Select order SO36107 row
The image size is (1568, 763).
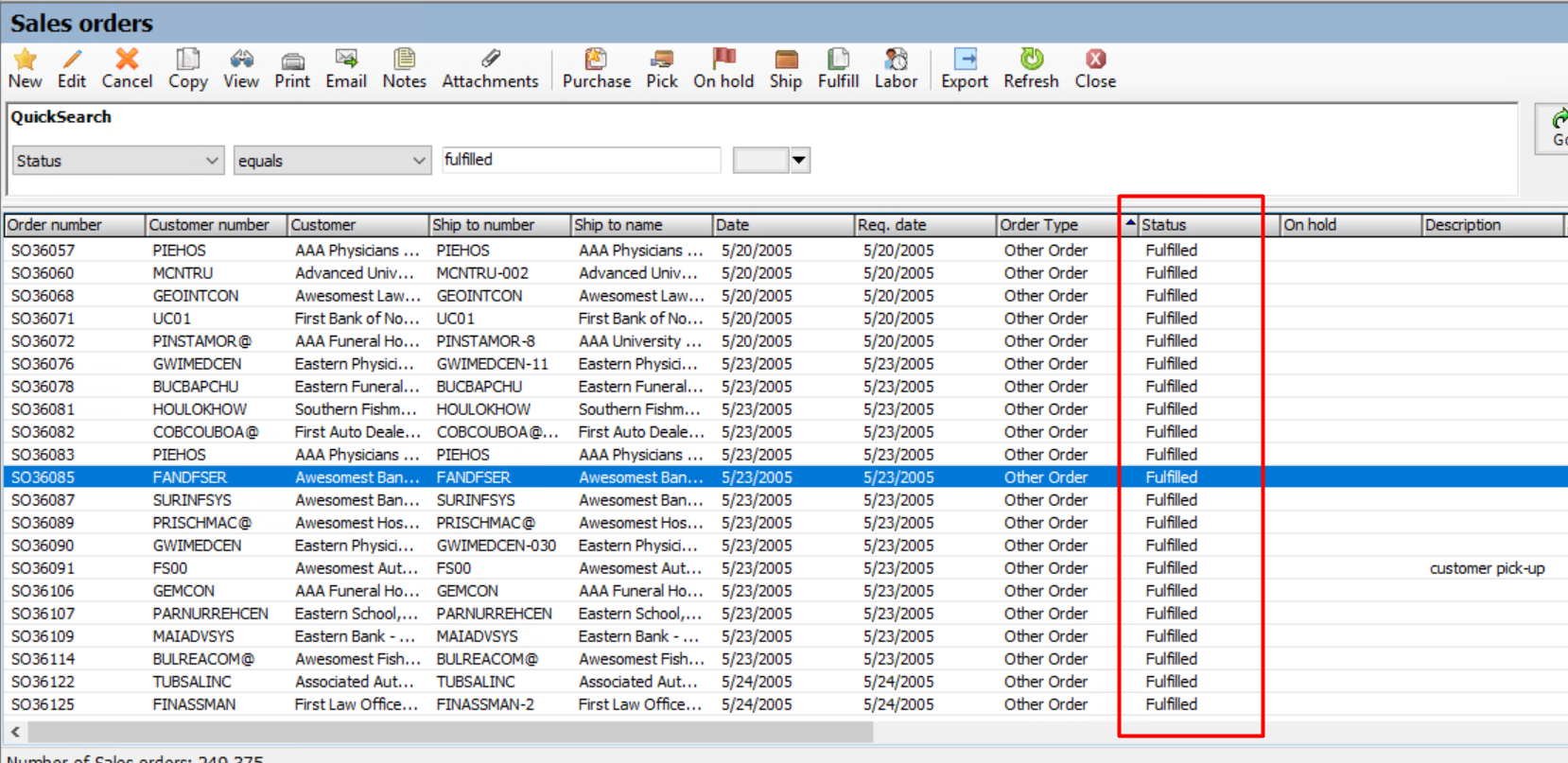[784, 614]
